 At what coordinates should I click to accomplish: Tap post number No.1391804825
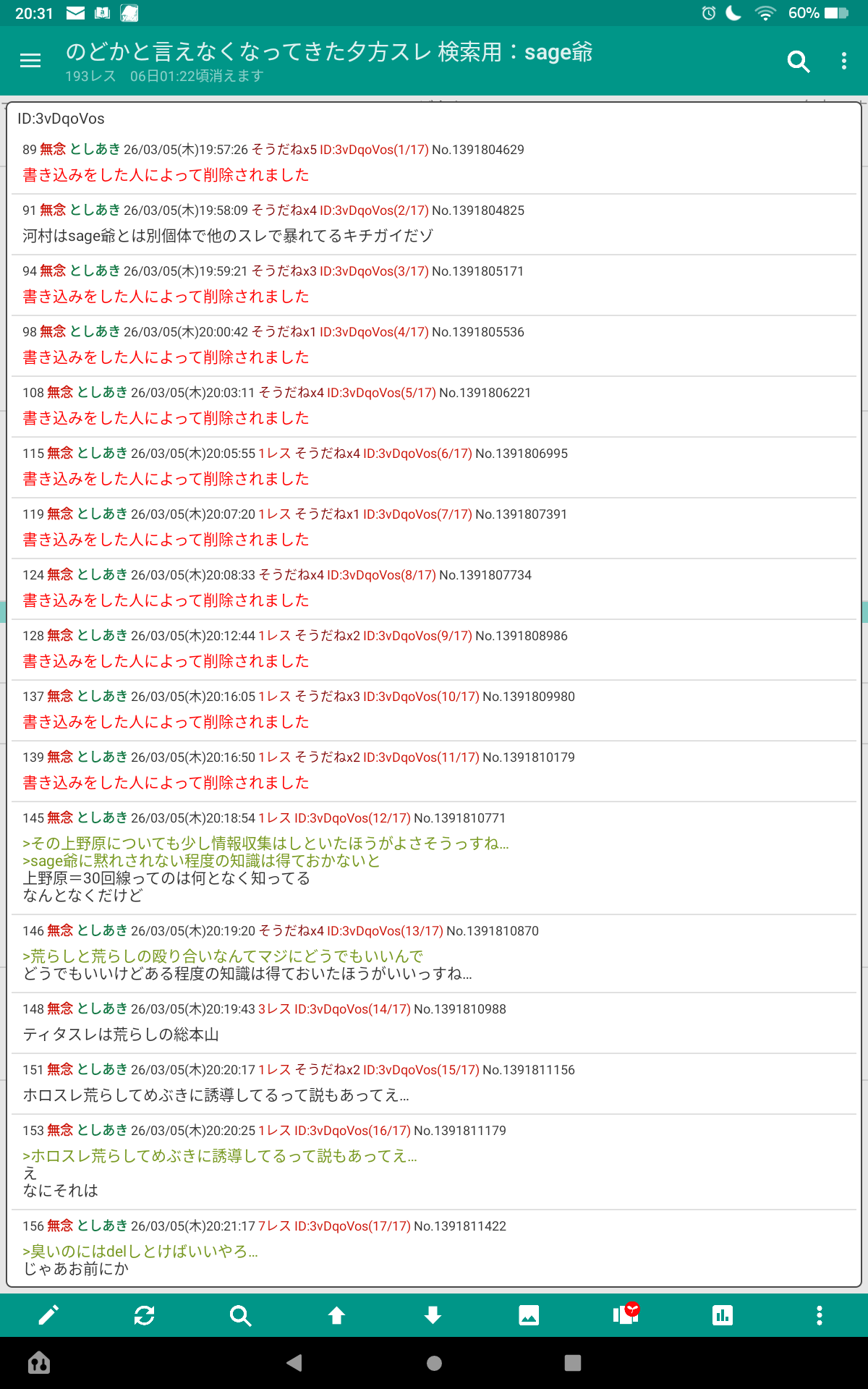(477, 211)
